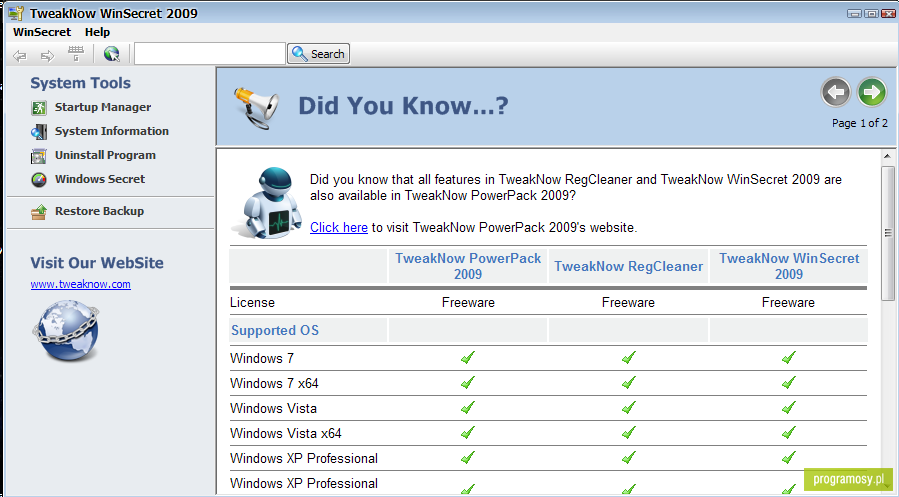This screenshot has width=899, height=497.
Task: Click Freeware under RegCleaner
Action: pyautogui.click(x=628, y=303)
